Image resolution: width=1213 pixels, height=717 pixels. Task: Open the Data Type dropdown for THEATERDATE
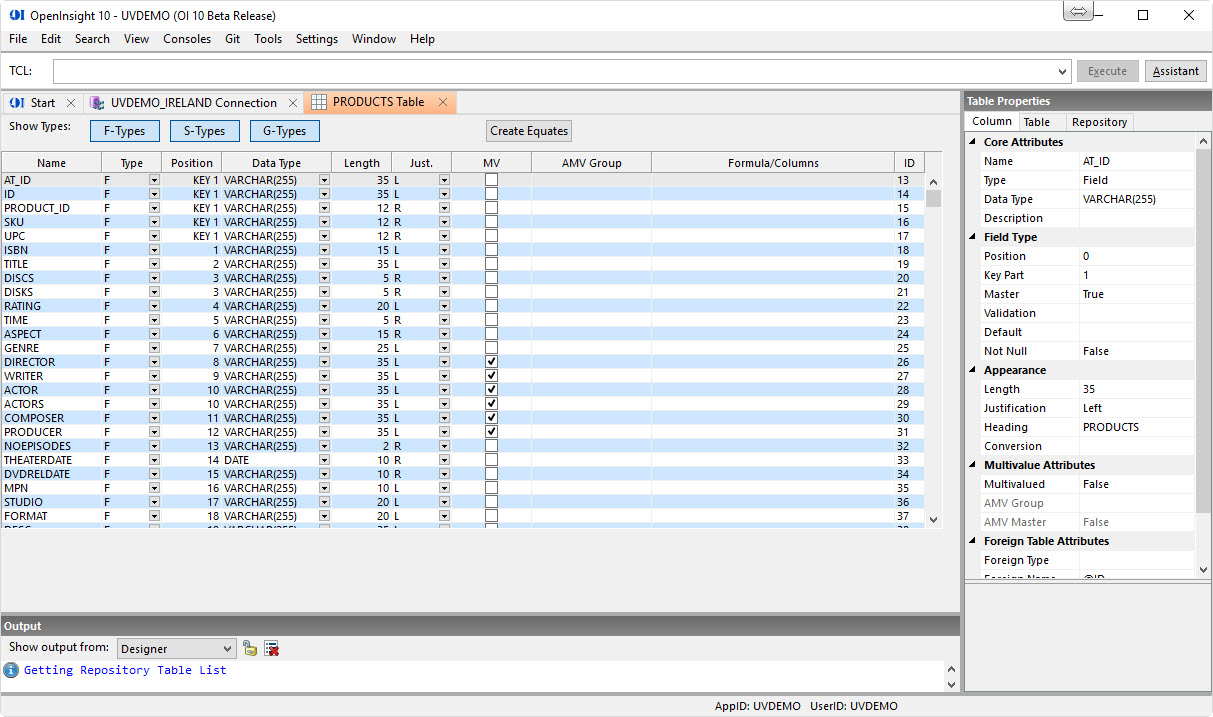point(324,460)
